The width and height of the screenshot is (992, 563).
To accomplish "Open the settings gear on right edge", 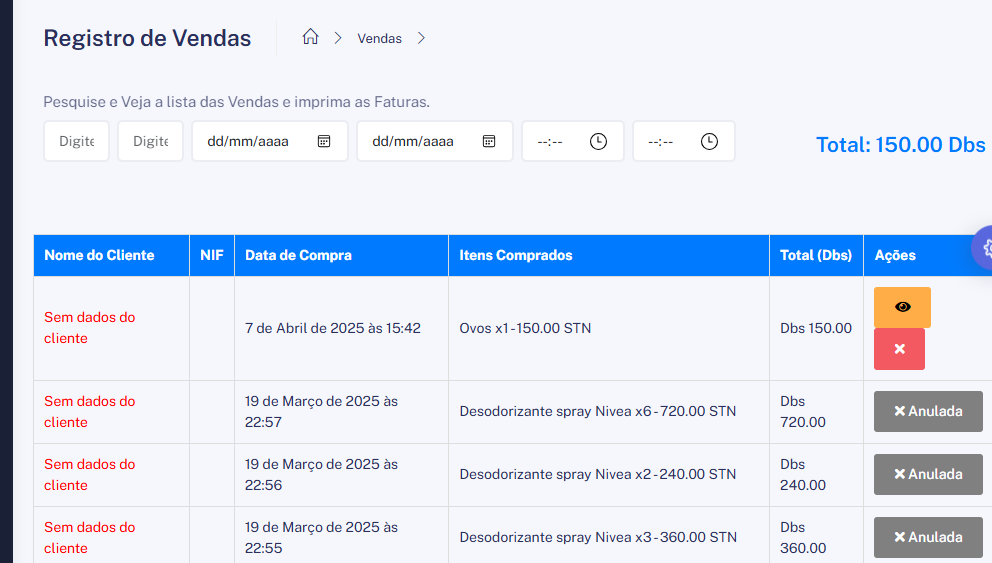I will 984,248.
